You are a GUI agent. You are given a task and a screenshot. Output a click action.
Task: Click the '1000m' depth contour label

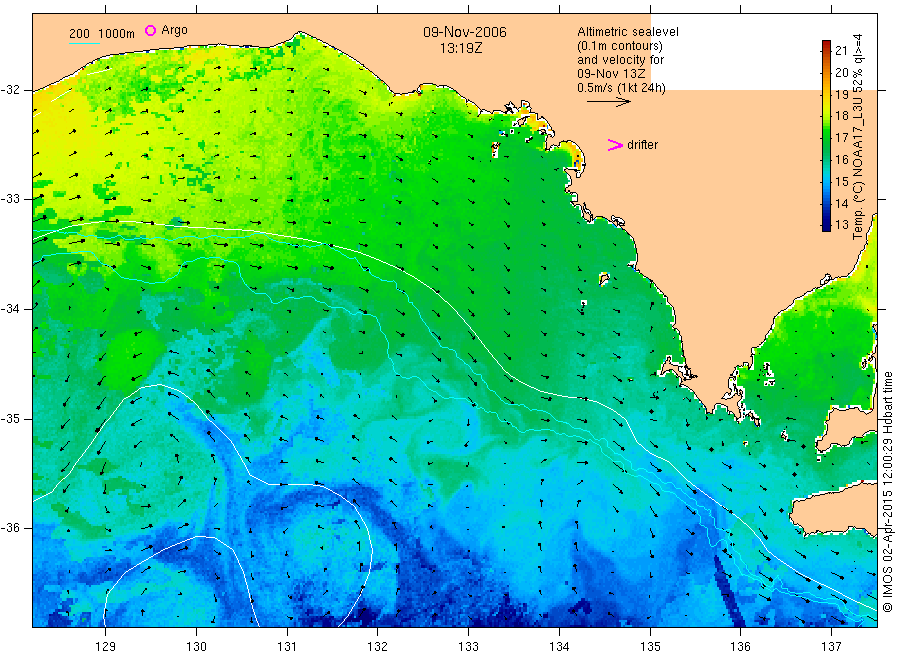tap(117, 34)
